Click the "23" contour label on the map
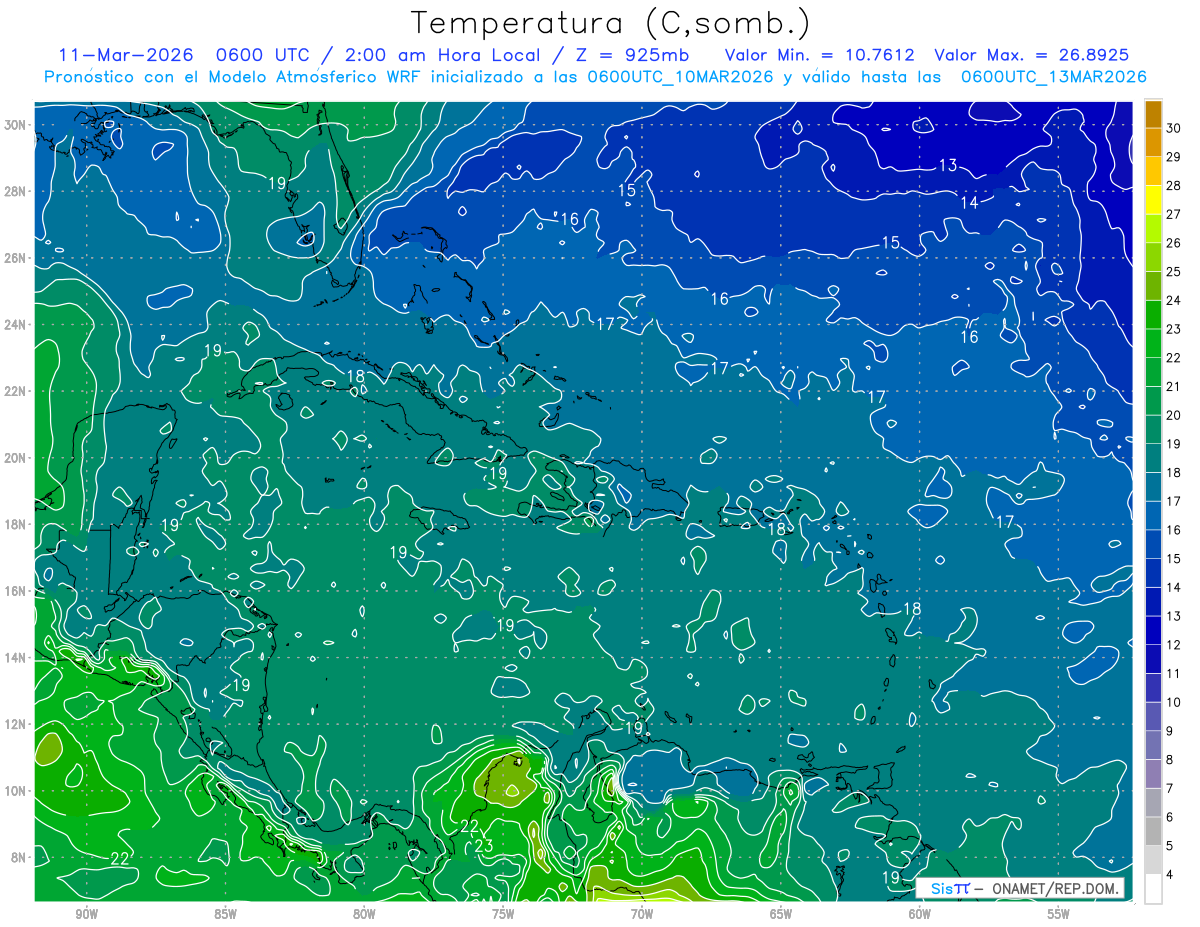The height and width of the screenshot is (927, 1200). tap(483, 846)
